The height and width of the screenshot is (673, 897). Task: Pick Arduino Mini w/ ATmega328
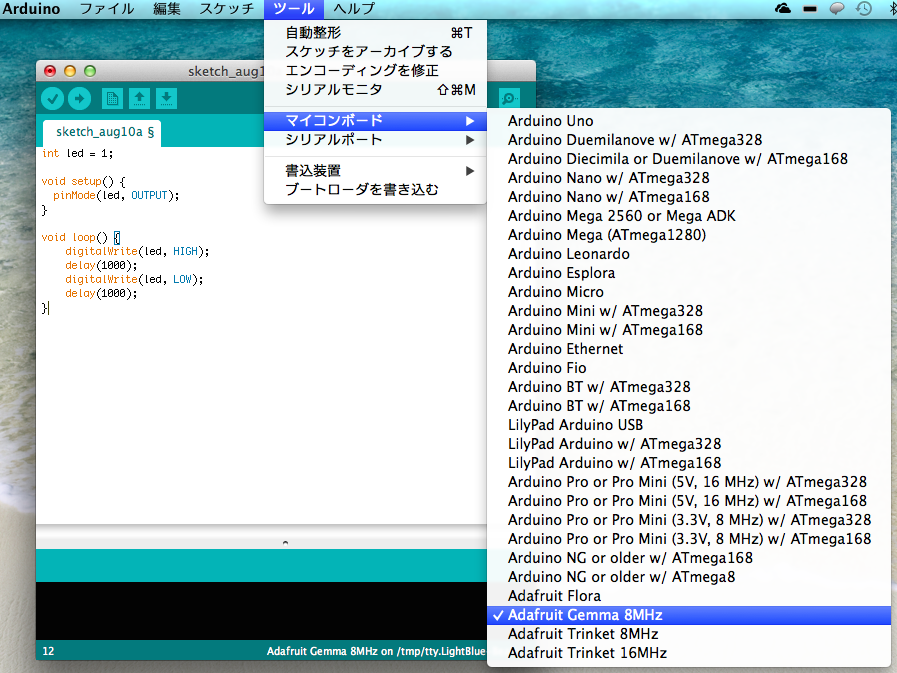click(x=689, y=311)
